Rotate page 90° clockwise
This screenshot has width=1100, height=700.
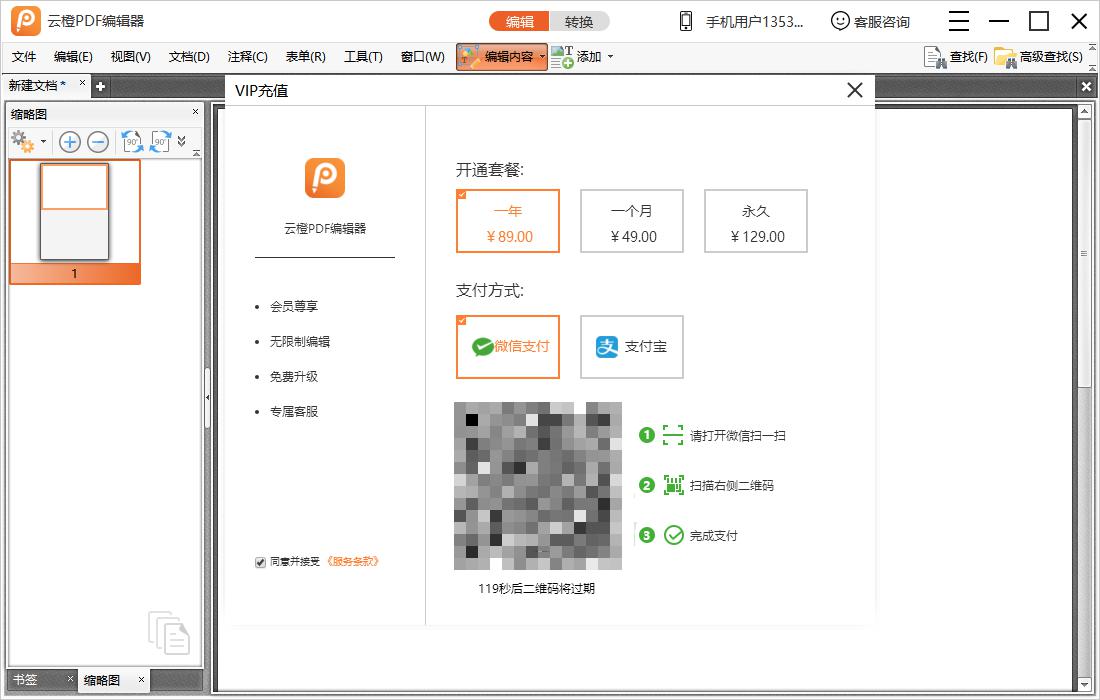click(161, 142)
